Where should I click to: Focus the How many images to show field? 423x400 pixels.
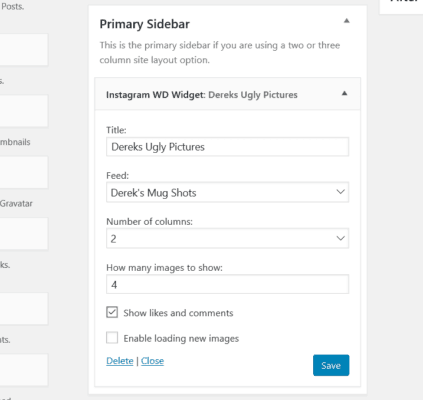tap(227, 284)
